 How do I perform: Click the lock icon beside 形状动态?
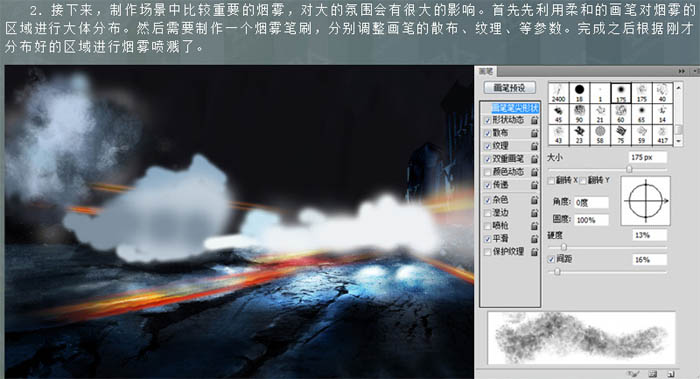click(534, 121)
